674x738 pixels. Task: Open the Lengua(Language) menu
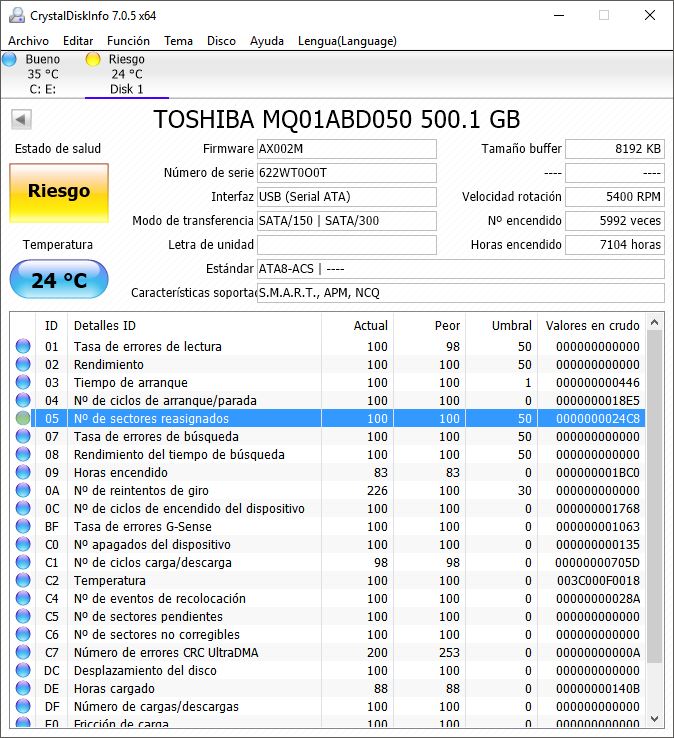click(x=347, y=41)
